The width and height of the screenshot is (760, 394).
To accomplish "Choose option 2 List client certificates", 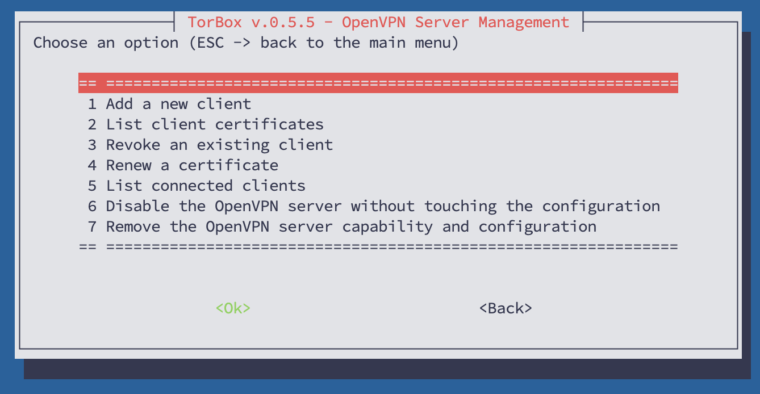I will (206, 124).
